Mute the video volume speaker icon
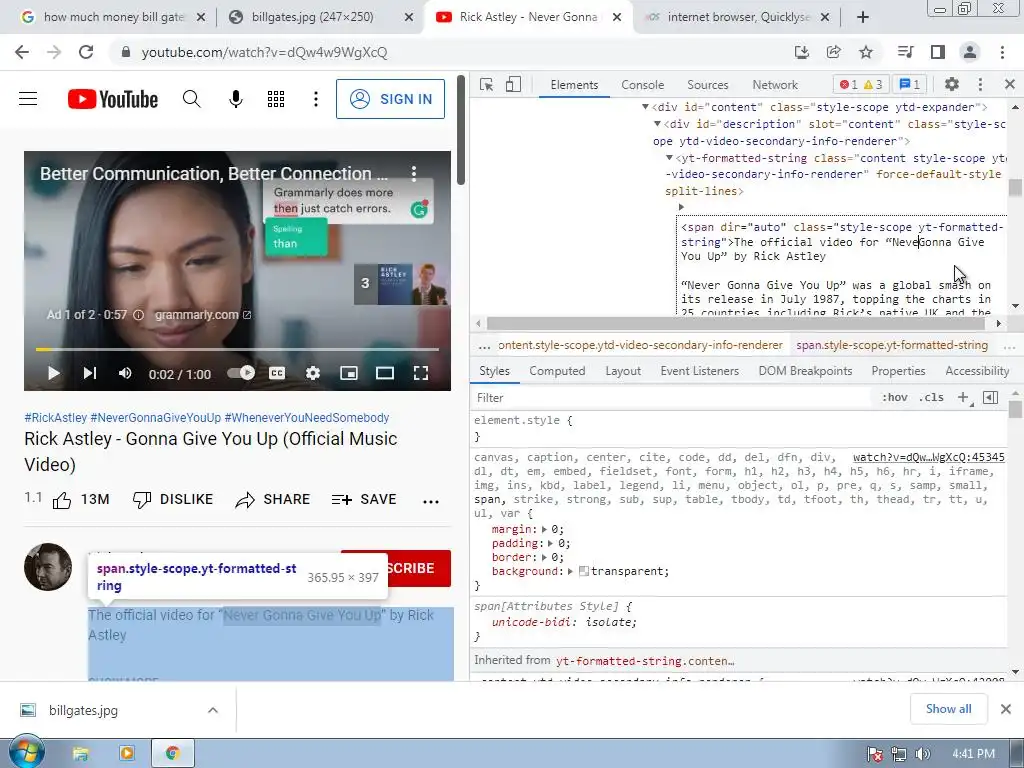1024x768 pixels. 125,374
